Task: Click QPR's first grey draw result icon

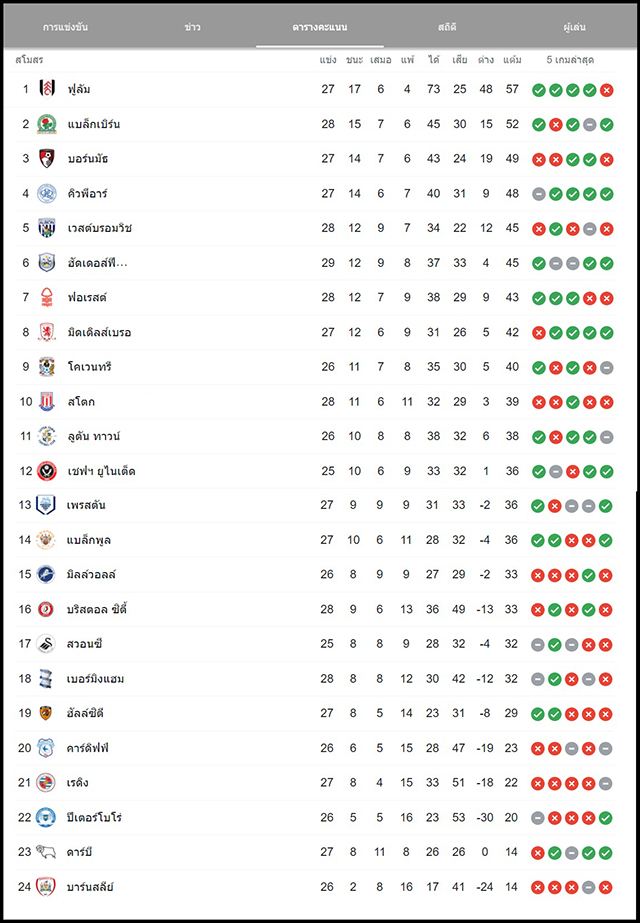Action: (x=539, y=194)
